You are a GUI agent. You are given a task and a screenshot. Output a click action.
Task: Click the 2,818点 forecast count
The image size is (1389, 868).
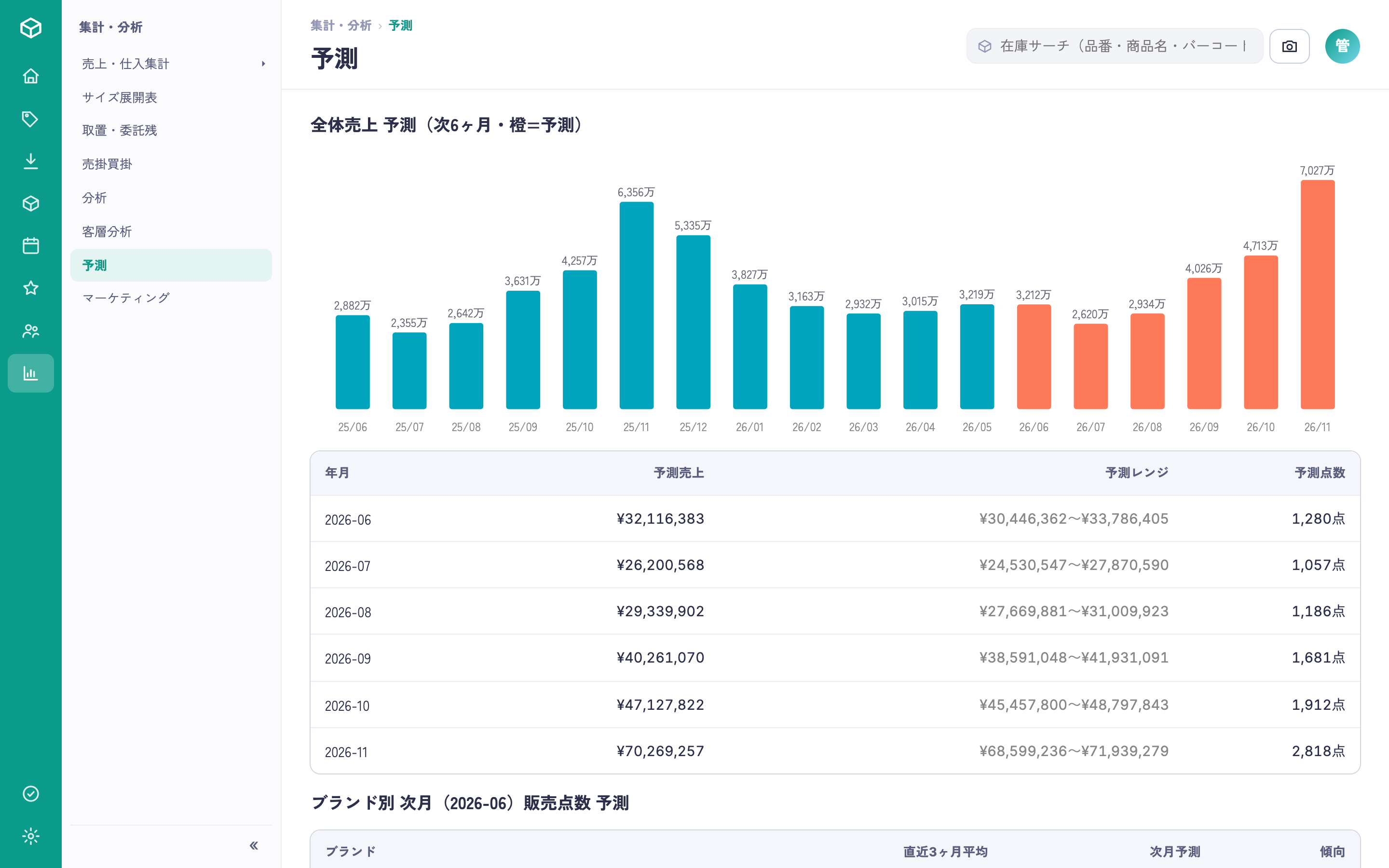[x=1319, y=751]
